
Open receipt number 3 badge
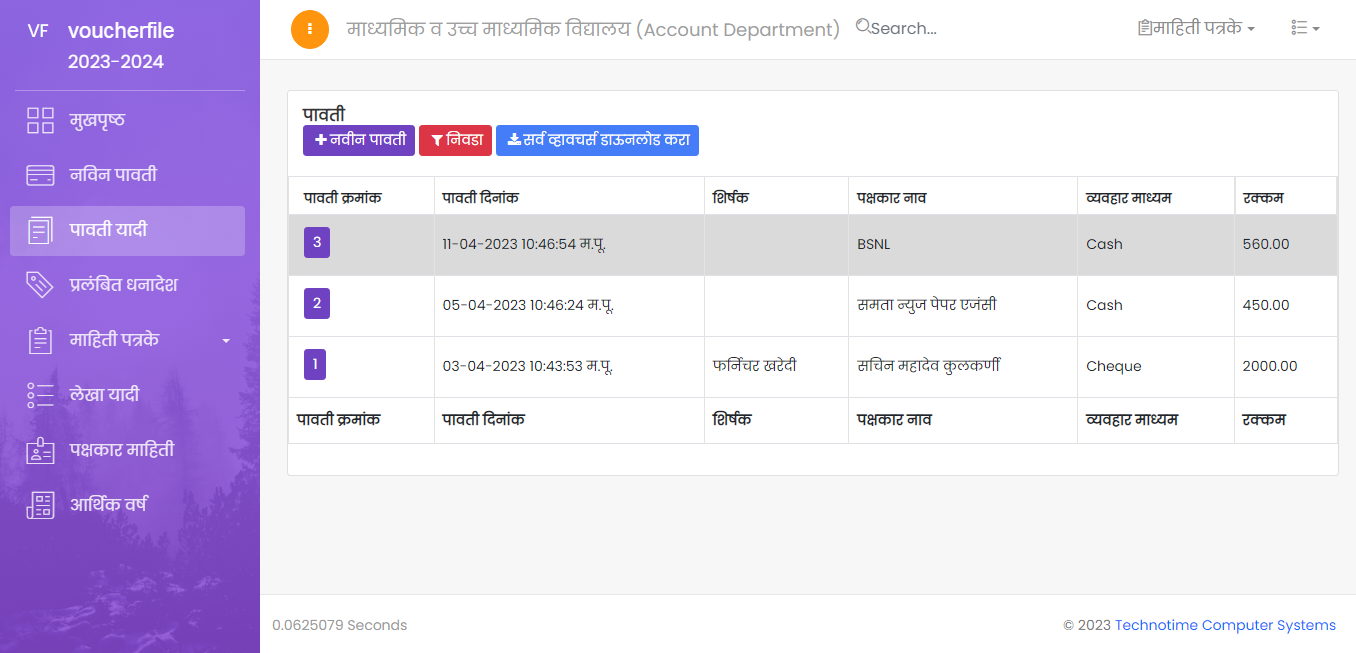tap(317, 242)
